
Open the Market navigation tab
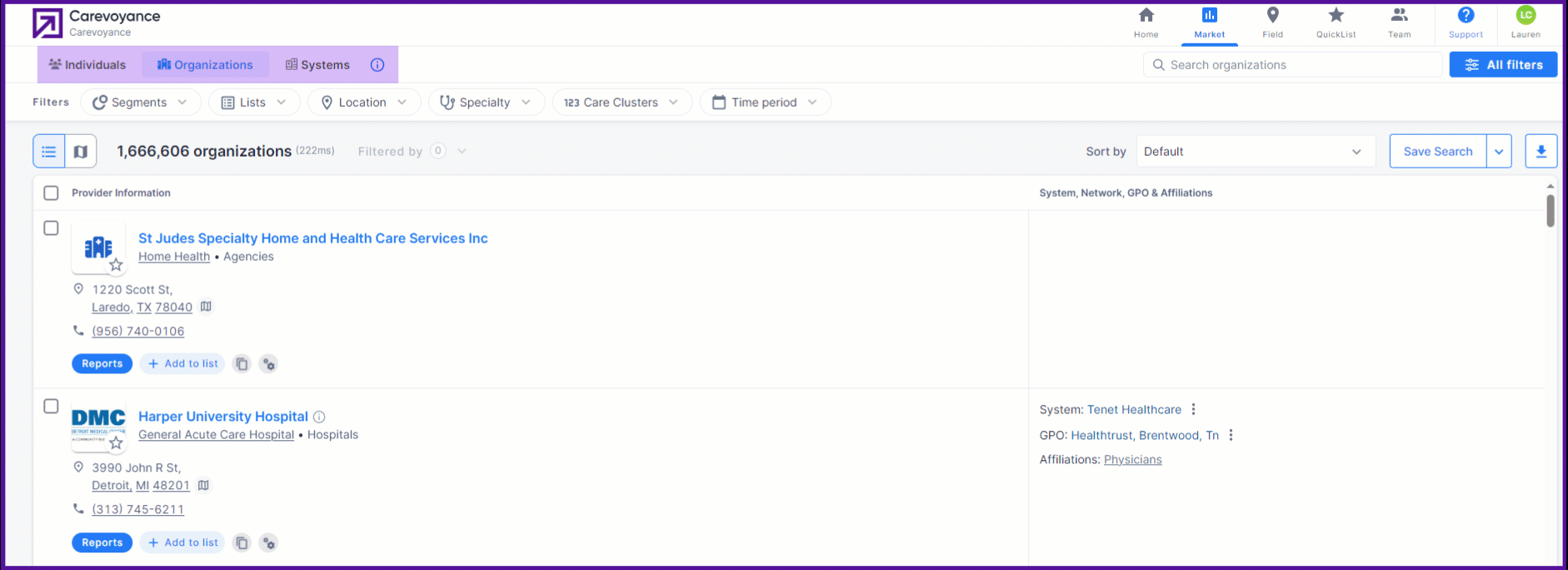(1209, 22)
